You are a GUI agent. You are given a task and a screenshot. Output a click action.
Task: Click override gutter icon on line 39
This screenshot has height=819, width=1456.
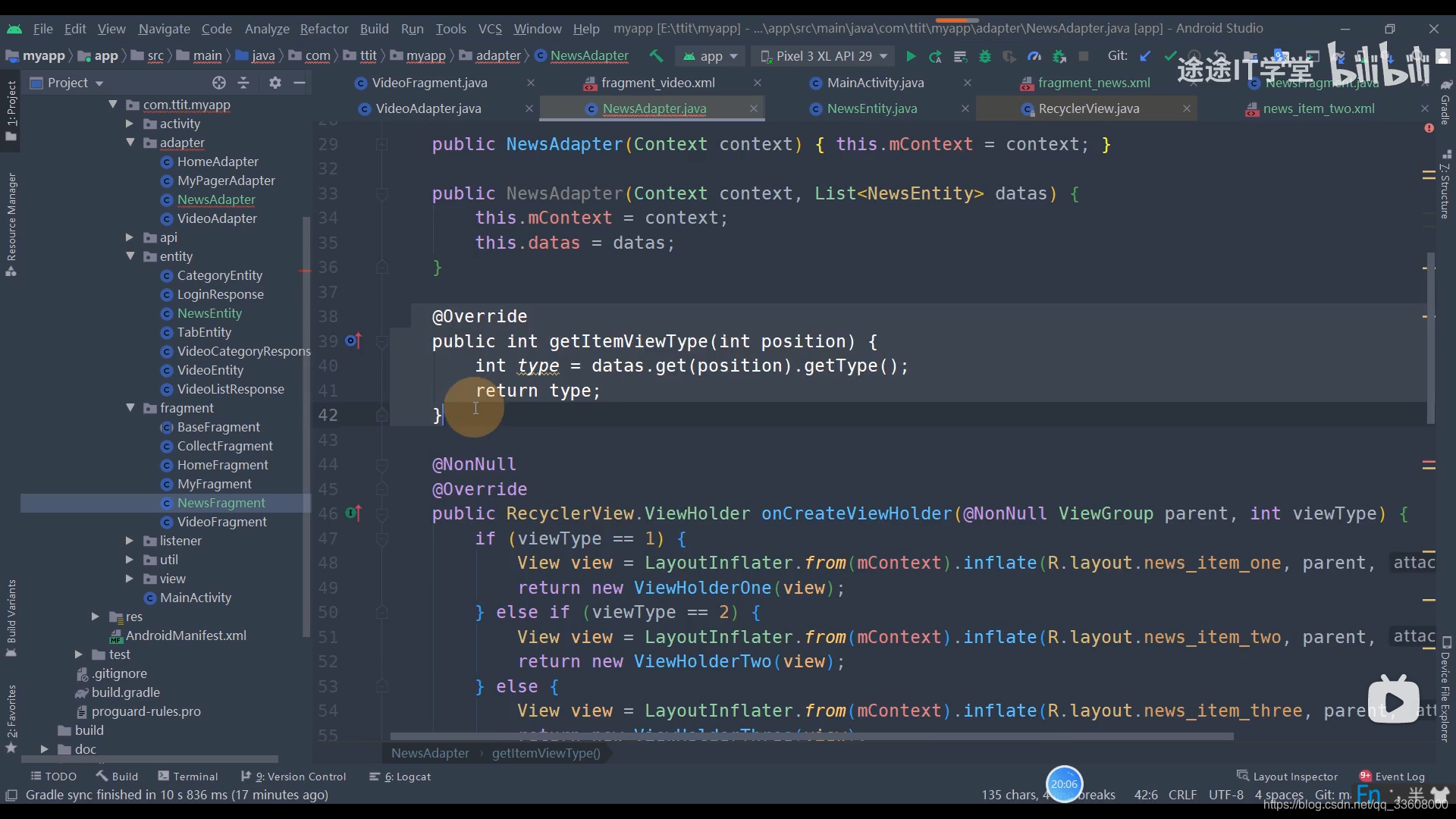[x=353, y=340]
